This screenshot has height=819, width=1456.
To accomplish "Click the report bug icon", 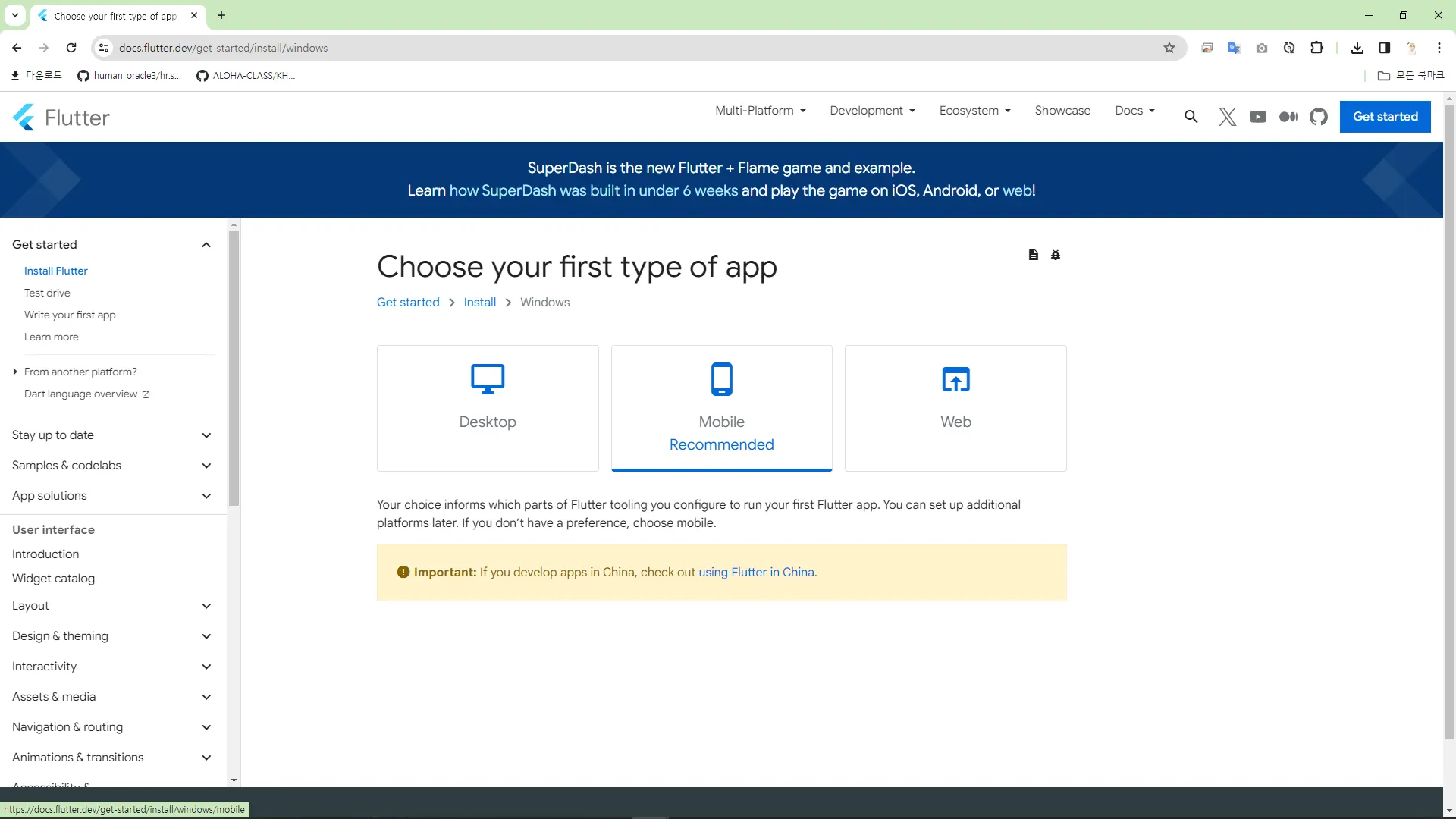I will (1056, 255).
